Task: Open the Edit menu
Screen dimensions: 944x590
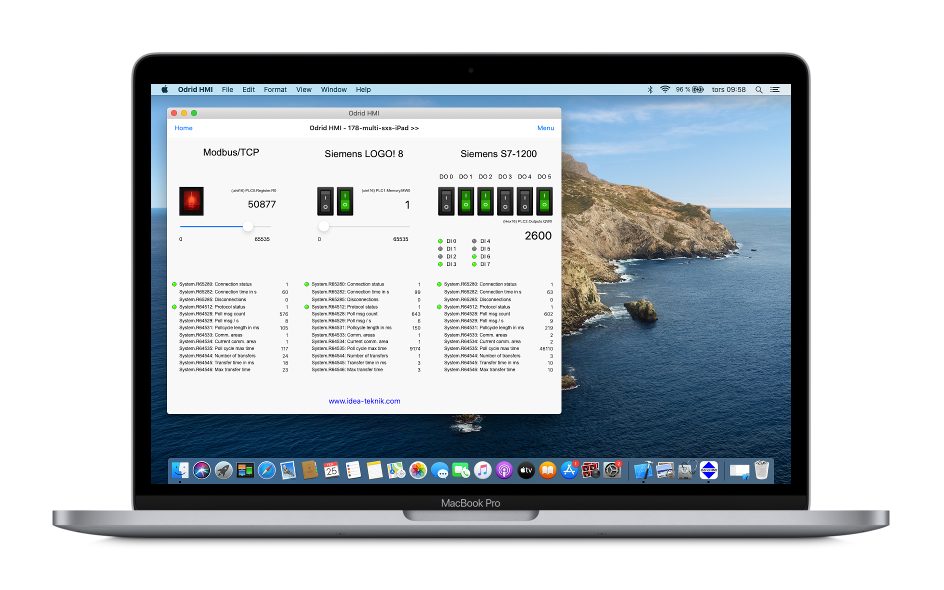Action: [x=249, y=90]
